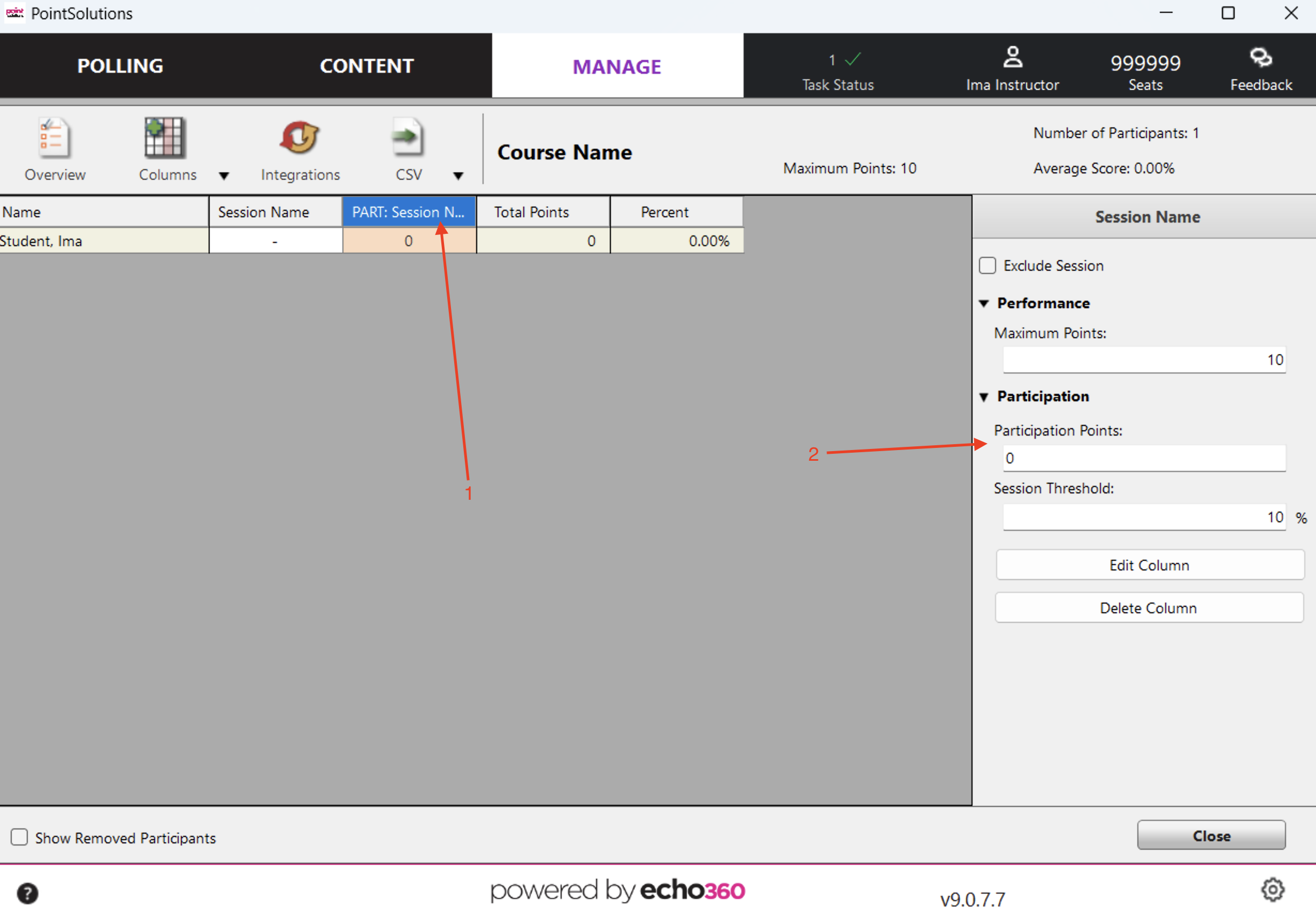Click the Participation Points input field
Screen dimensions: 1316x914
1144,458
